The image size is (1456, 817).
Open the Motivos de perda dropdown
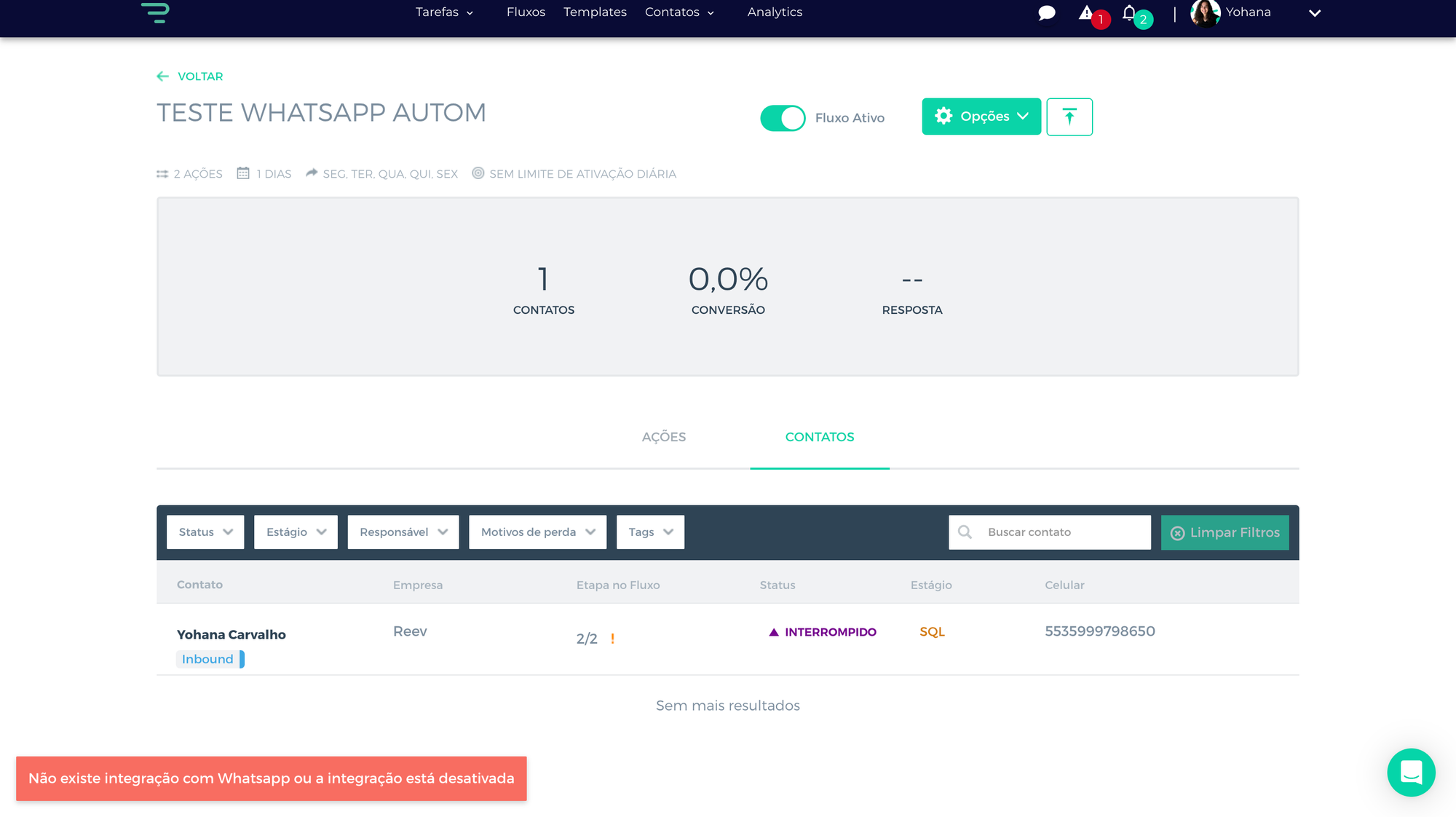click(x=537, y=532)
